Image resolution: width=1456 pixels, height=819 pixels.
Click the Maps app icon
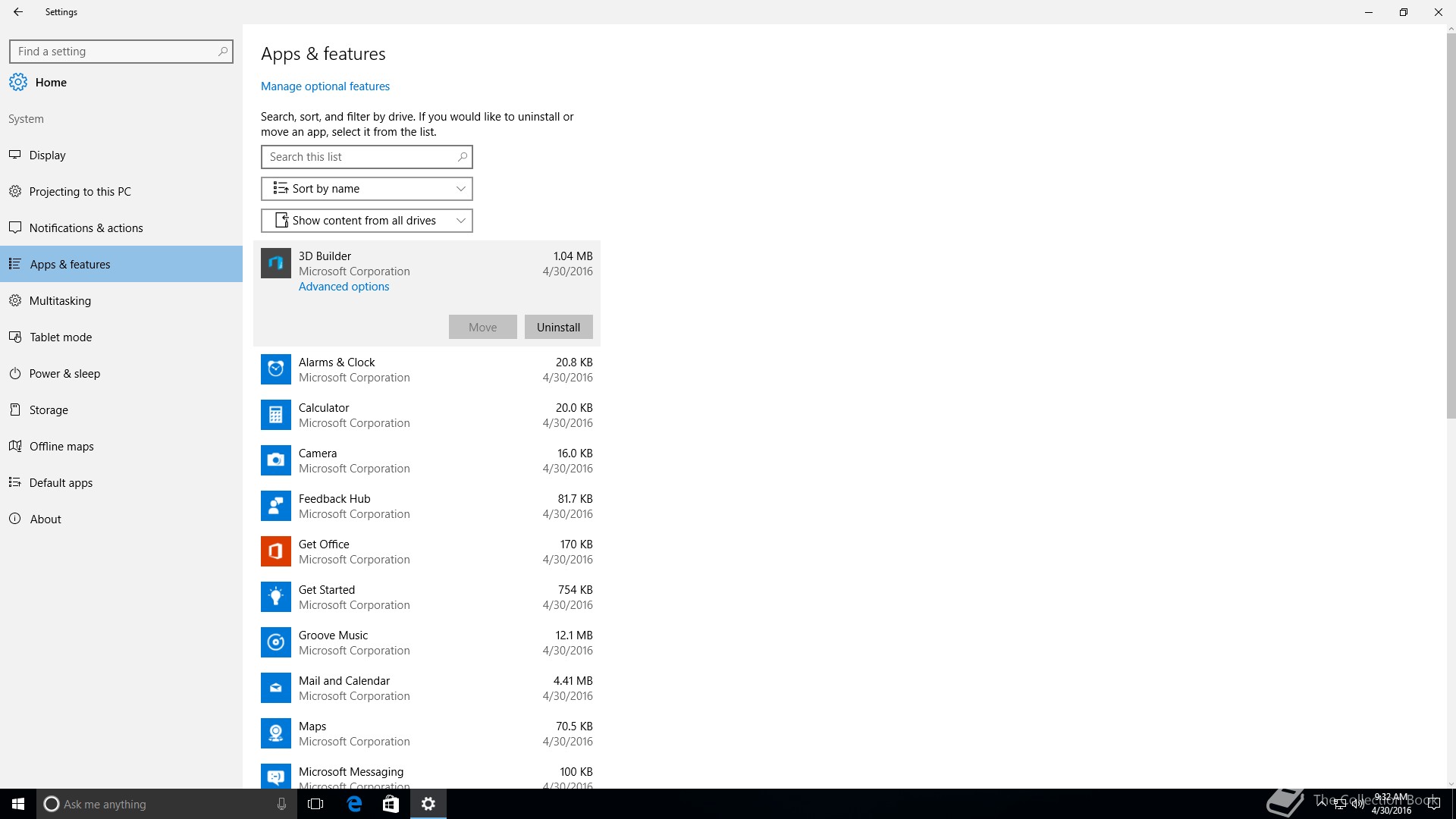(x=276, y=733)
